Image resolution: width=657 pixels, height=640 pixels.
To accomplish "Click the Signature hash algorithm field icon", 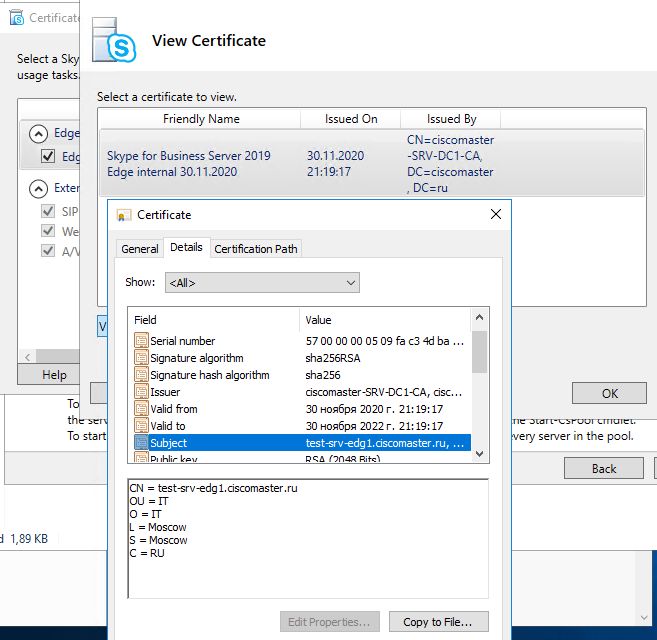I will (x=141, y=375).
